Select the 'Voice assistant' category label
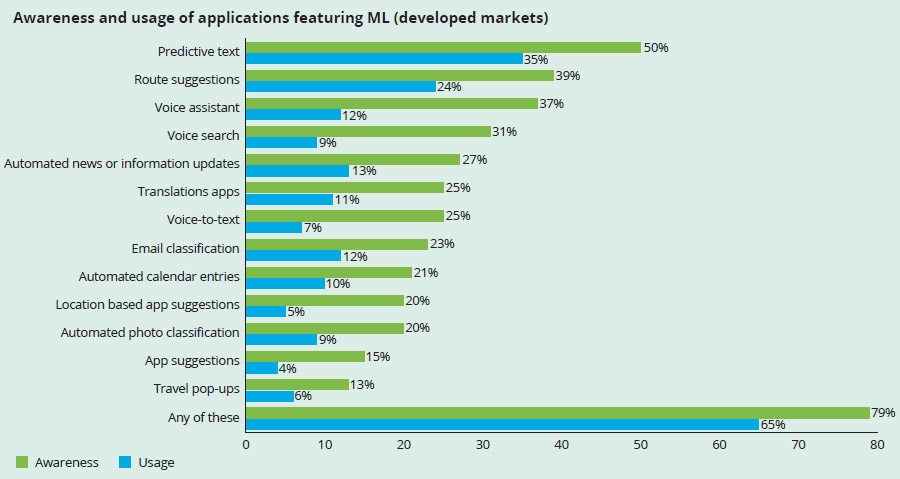Screen dimensions: 900x479 coord(197,108)
